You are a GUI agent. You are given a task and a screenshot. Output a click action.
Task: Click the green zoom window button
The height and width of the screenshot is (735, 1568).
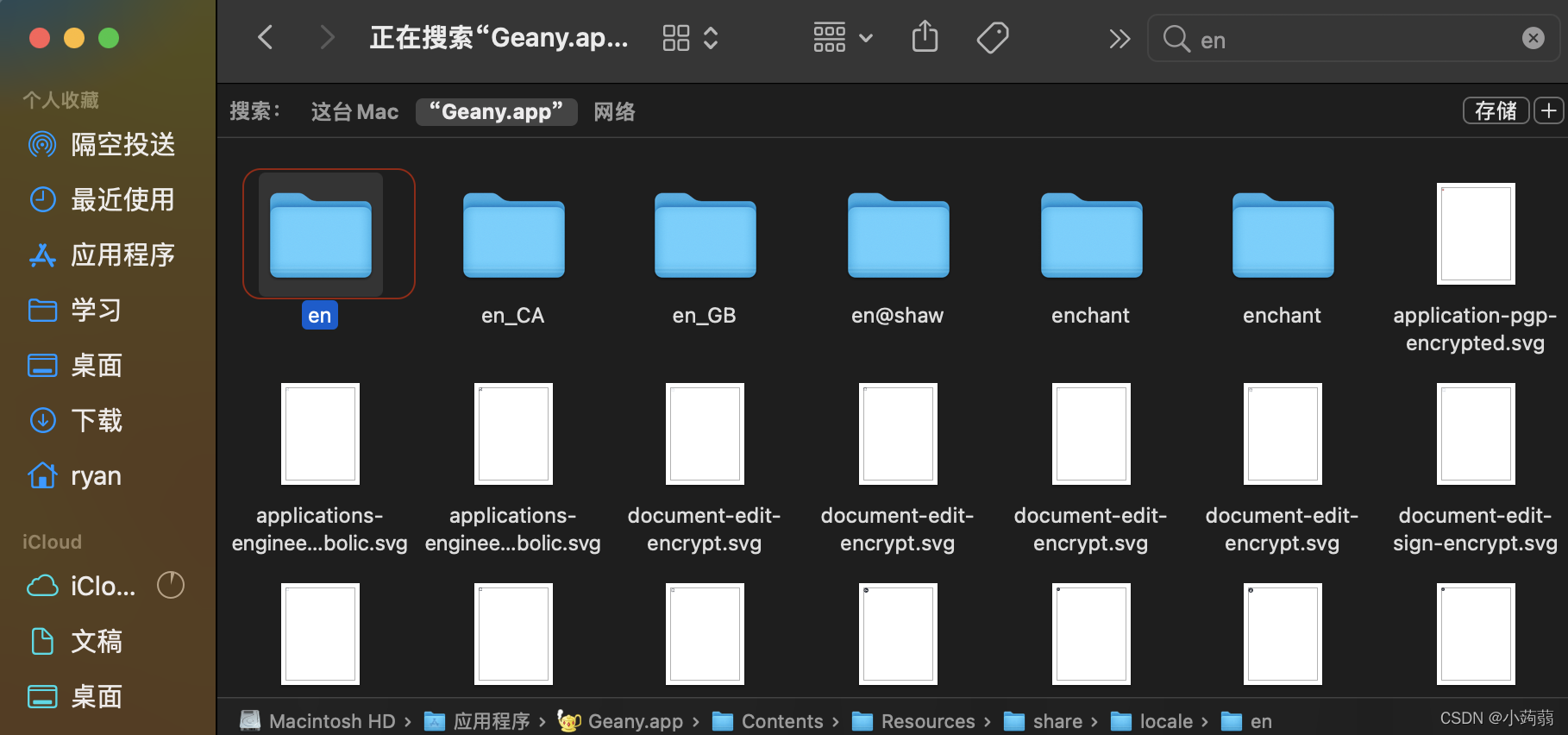(109, 38)
